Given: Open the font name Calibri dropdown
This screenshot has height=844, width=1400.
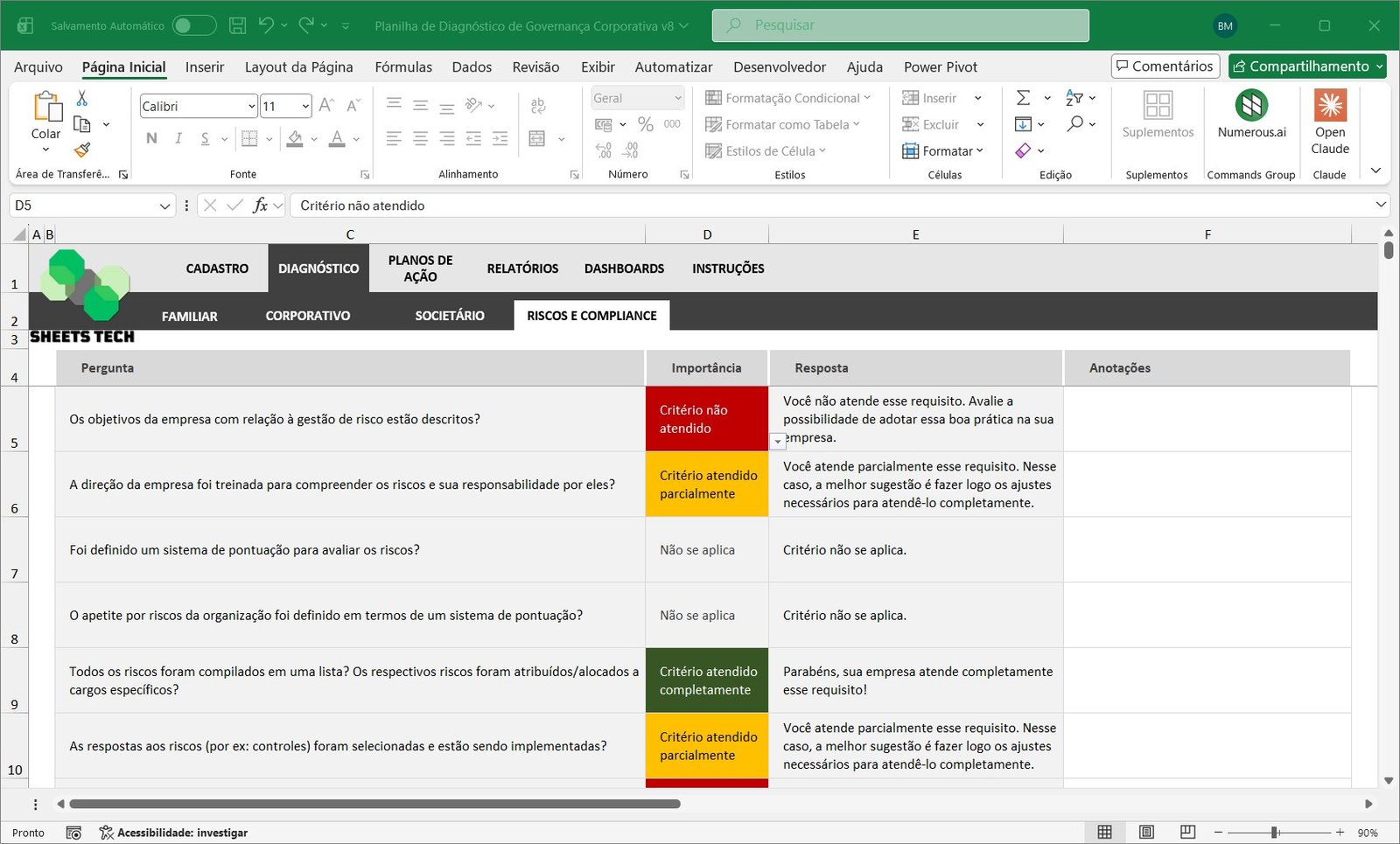Looking at the screenshot, I should pos(251,106).
